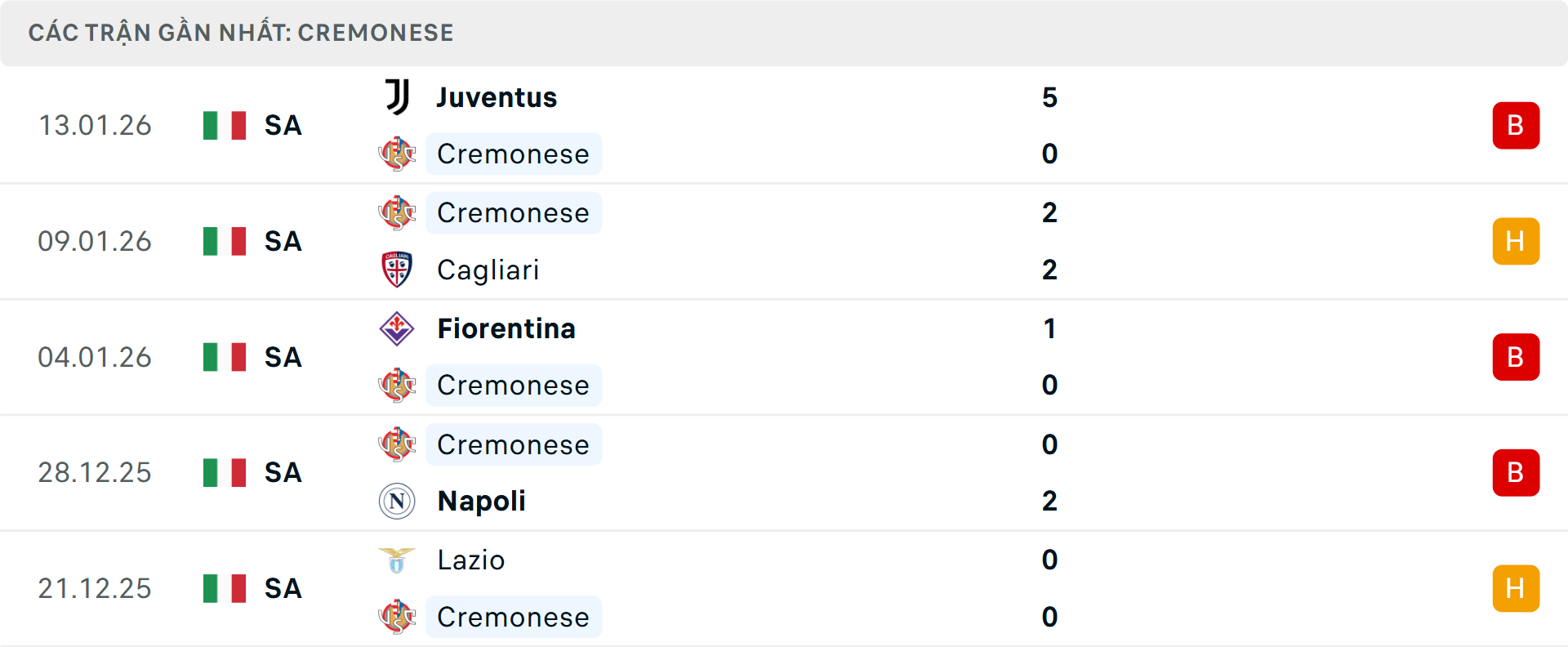The height and width of the screenshot is (647, 1568).
Task: Click the Cagliari club crest
Action: click(397, 270)
